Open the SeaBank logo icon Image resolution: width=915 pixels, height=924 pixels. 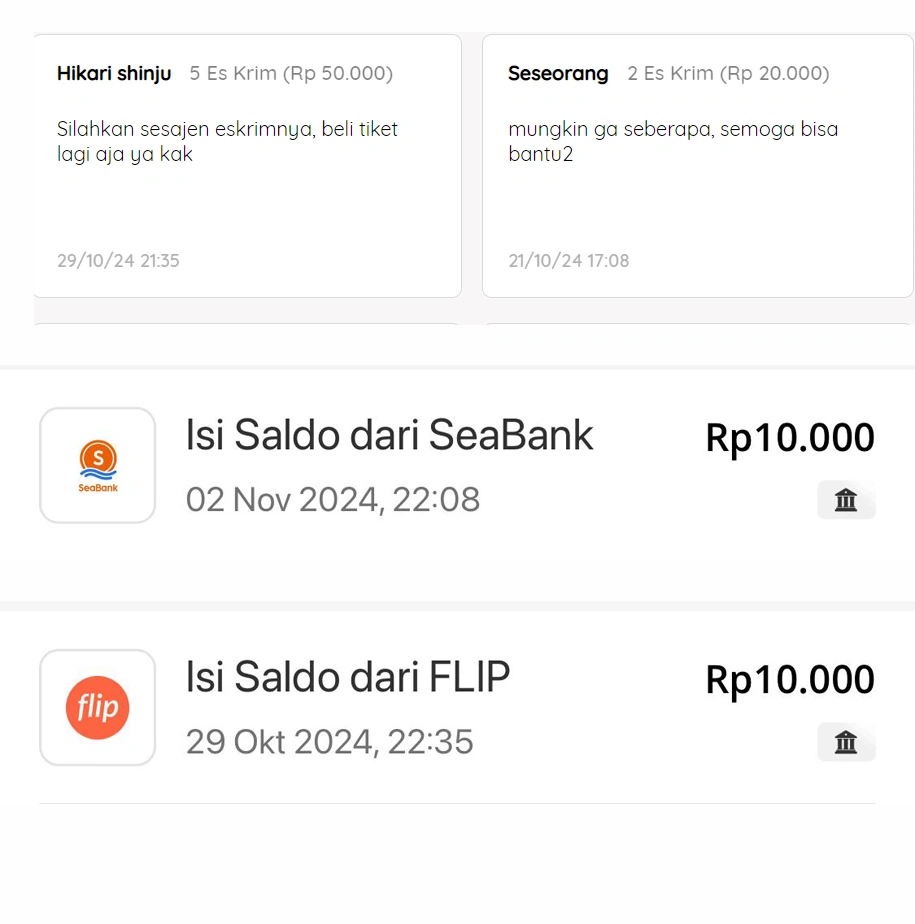point(98,465)
